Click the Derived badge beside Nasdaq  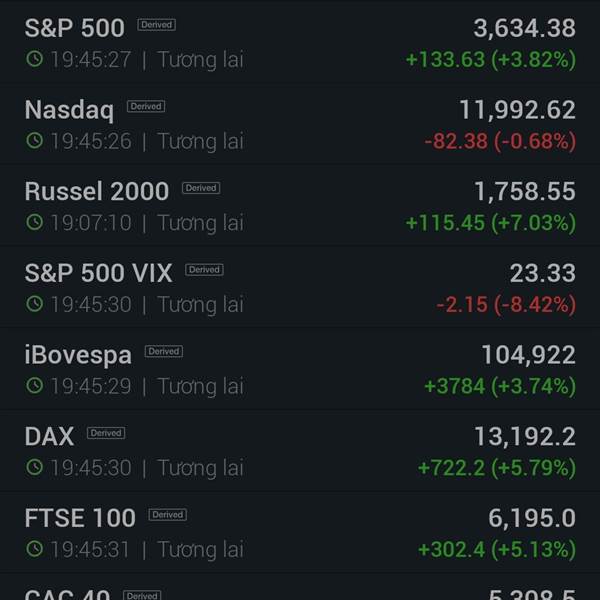coord(146,107)
